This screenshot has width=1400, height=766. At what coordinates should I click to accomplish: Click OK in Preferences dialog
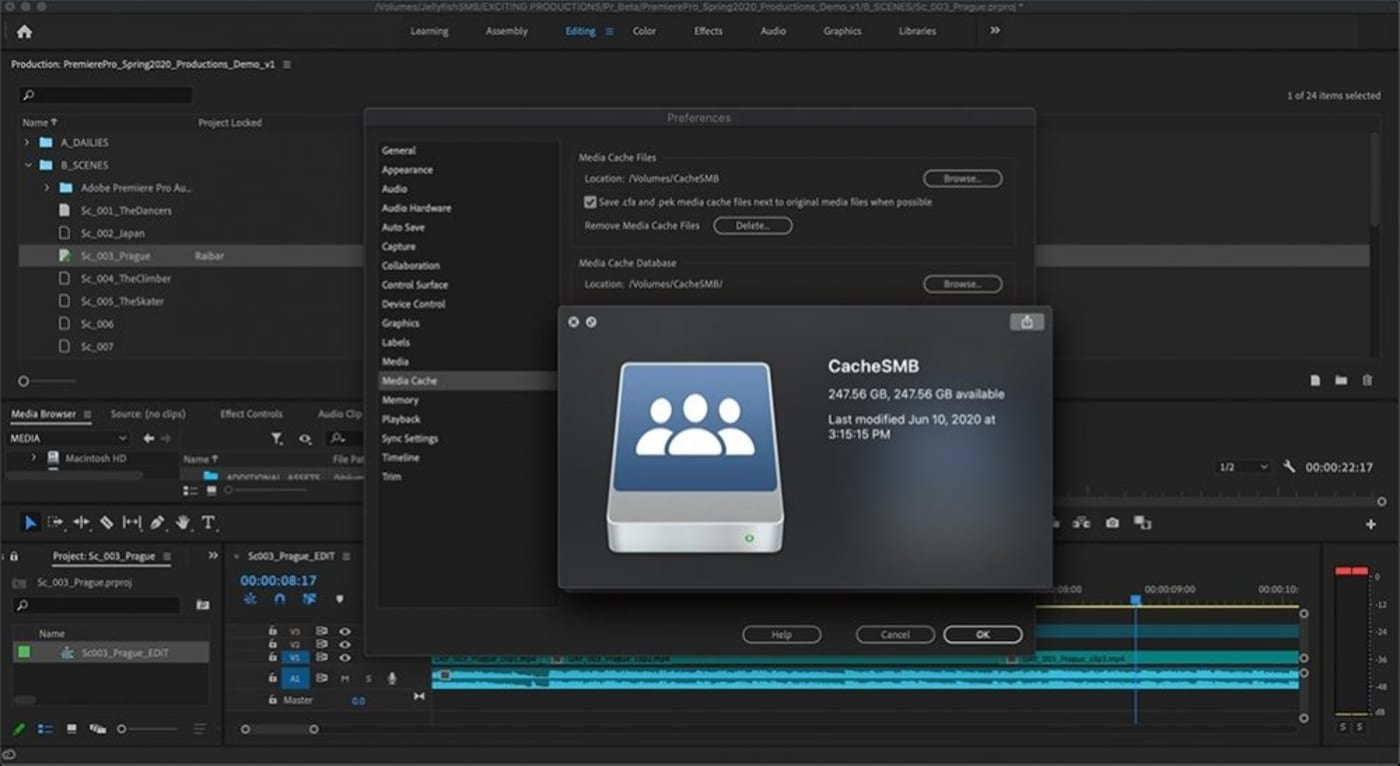click(983, 635)
